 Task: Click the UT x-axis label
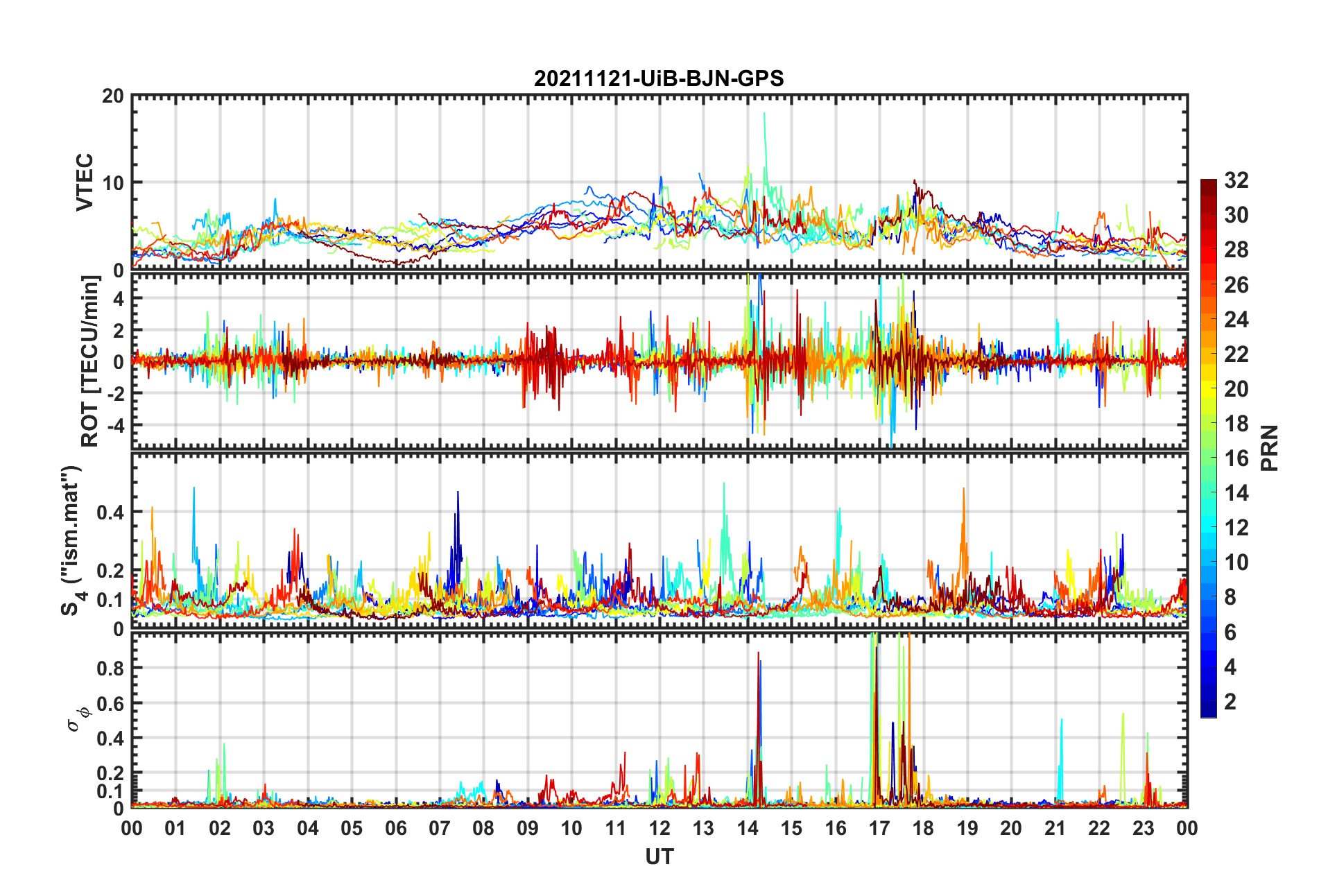[x=659, y=857]
